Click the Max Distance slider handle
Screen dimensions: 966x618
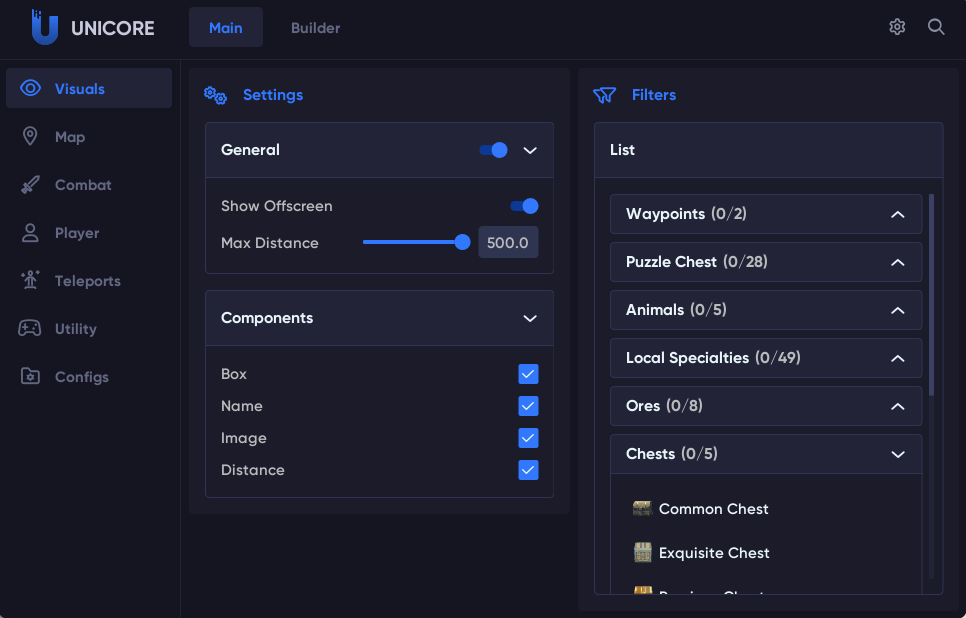(462, 242)
